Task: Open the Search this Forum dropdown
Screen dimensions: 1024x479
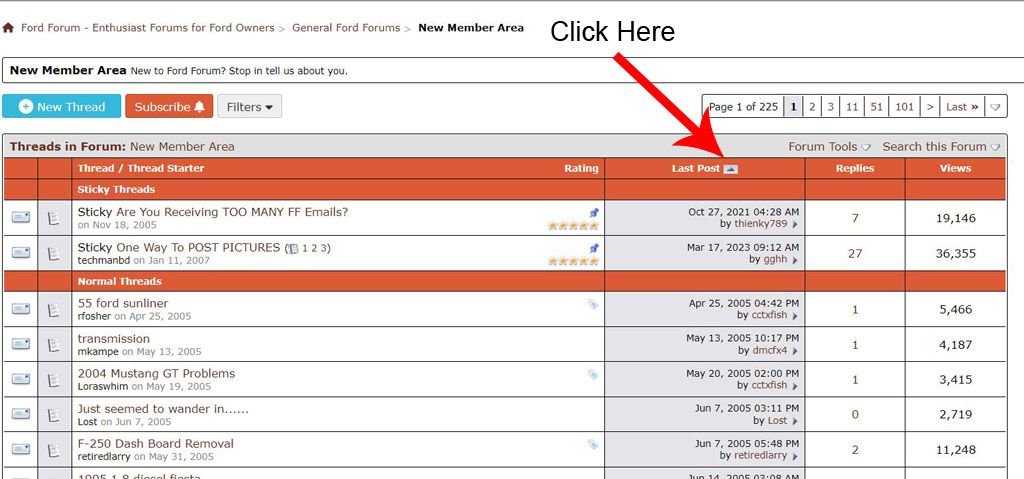Action: pos(941,147)
